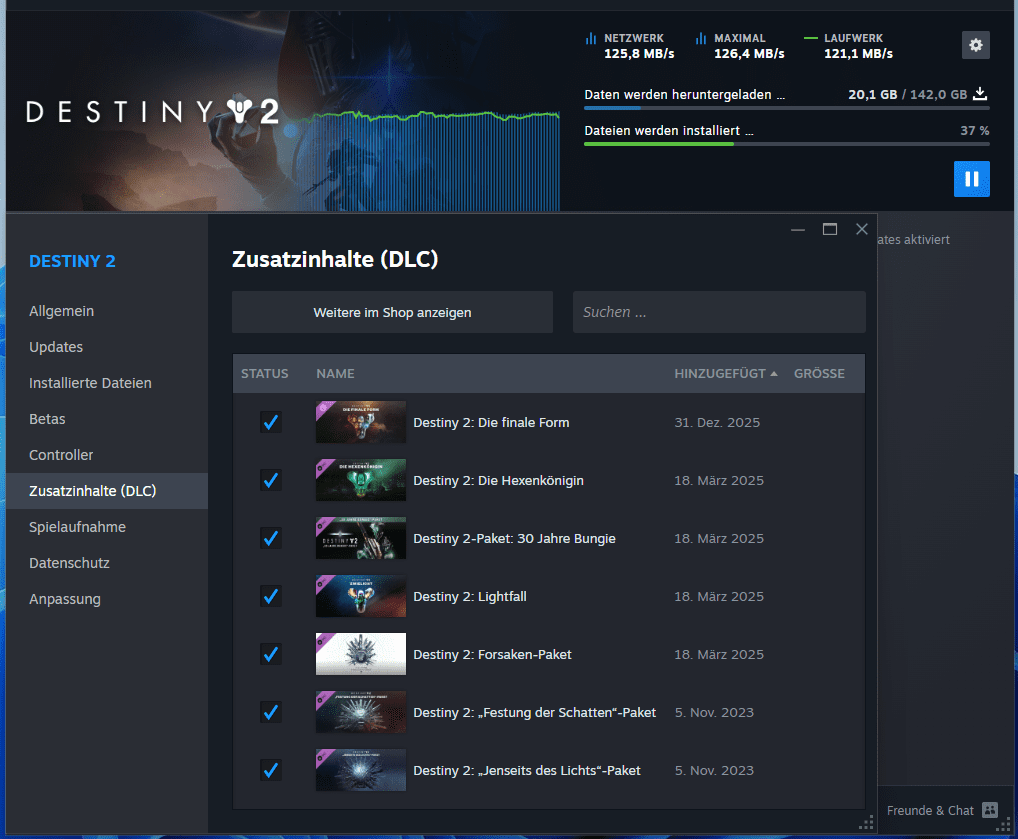Click the Netzwerk bar chart icon
Image resolution: width=1018 pixels, height=839 pixels.
click(591, 38)
